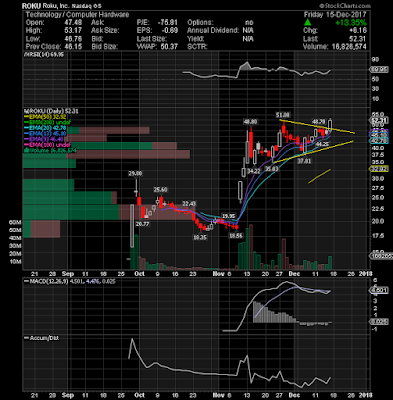
Task: Click the 18.56 price low label
Action: coord(236,235)
